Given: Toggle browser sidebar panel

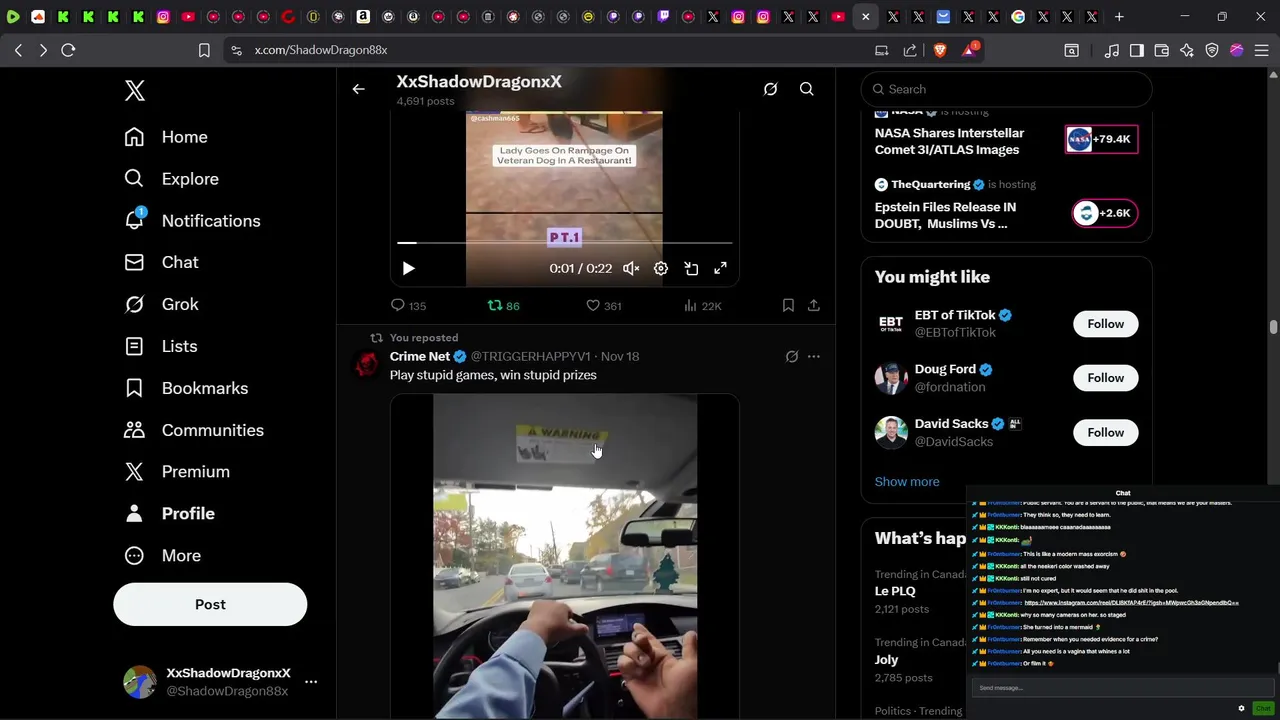Looking at the screenshot, I should [x=1137, y=50].
